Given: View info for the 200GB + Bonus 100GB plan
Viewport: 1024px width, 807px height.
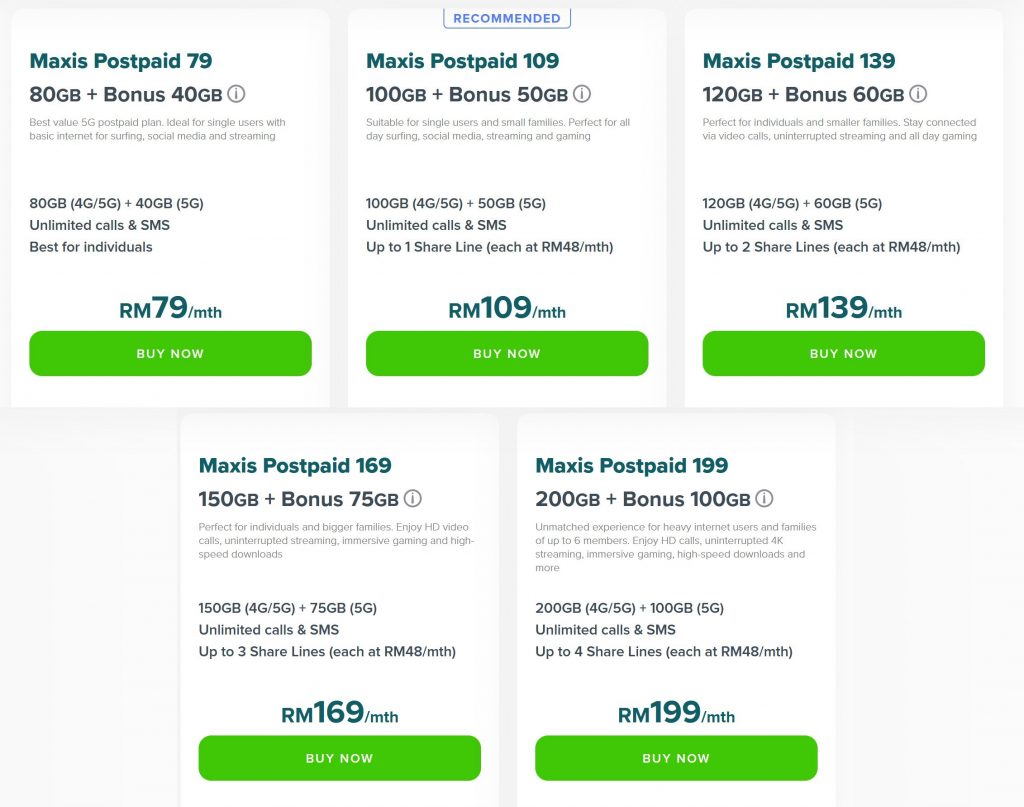Looking at the screenshot, I should 766,499.
